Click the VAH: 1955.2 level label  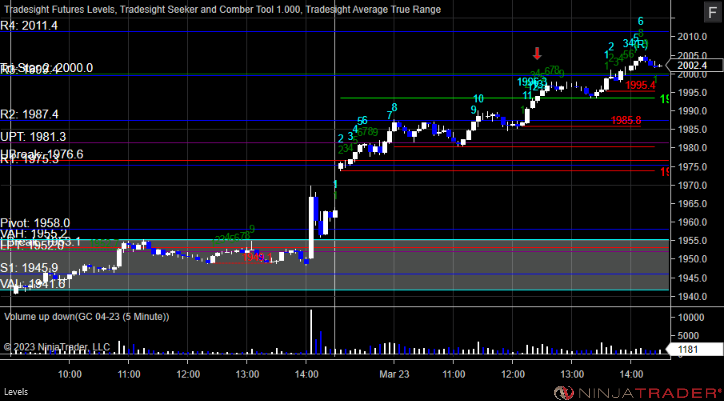pyautogui.click(x=34, y=234)
